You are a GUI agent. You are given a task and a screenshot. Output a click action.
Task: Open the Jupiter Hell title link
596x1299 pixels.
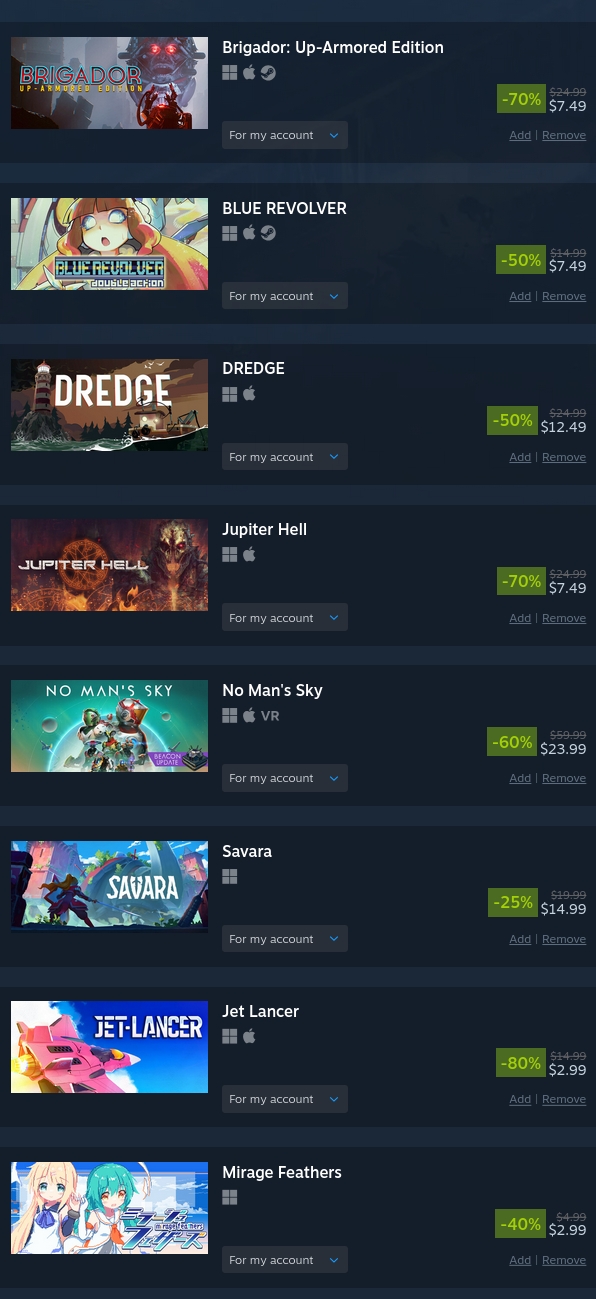pyautogui.click(x=264, y=529)
